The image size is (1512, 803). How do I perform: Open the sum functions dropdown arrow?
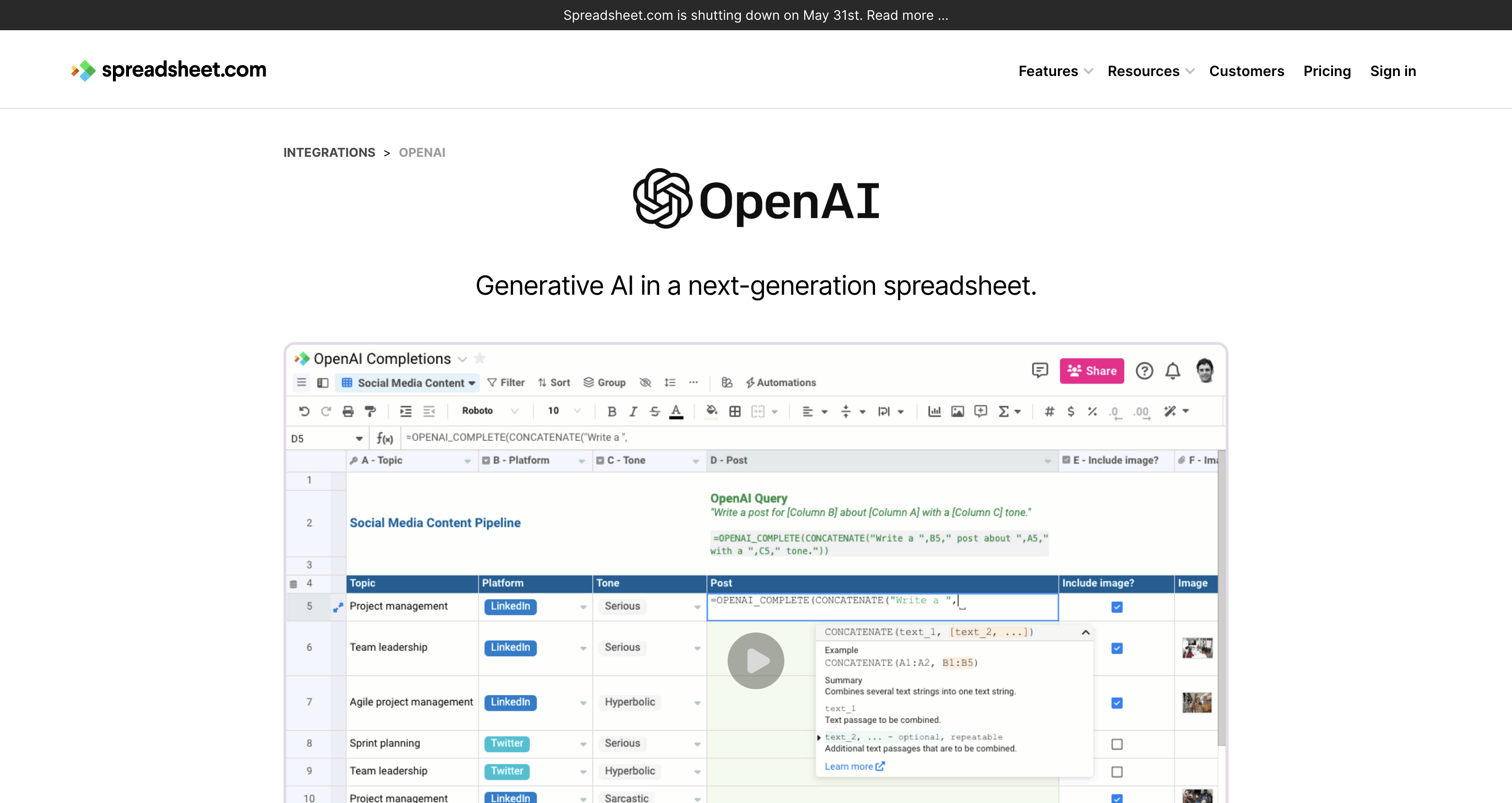tap(1018, 412)
